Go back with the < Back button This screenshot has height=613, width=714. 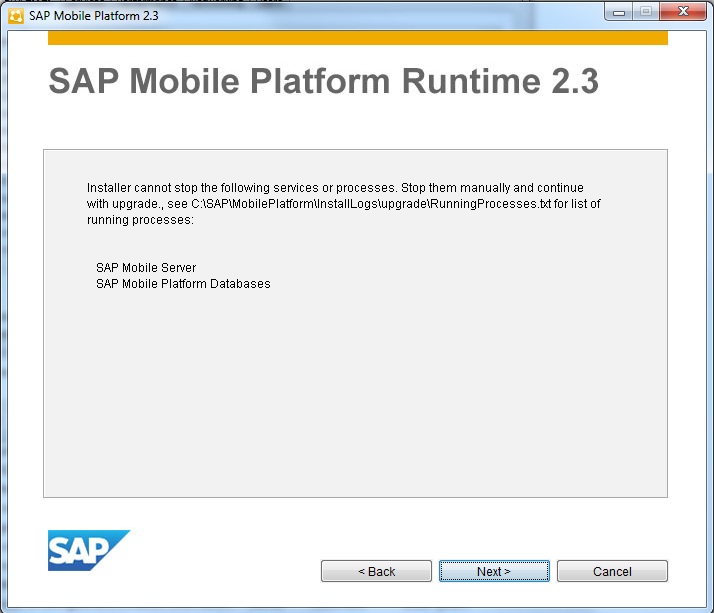pos(376,571)
